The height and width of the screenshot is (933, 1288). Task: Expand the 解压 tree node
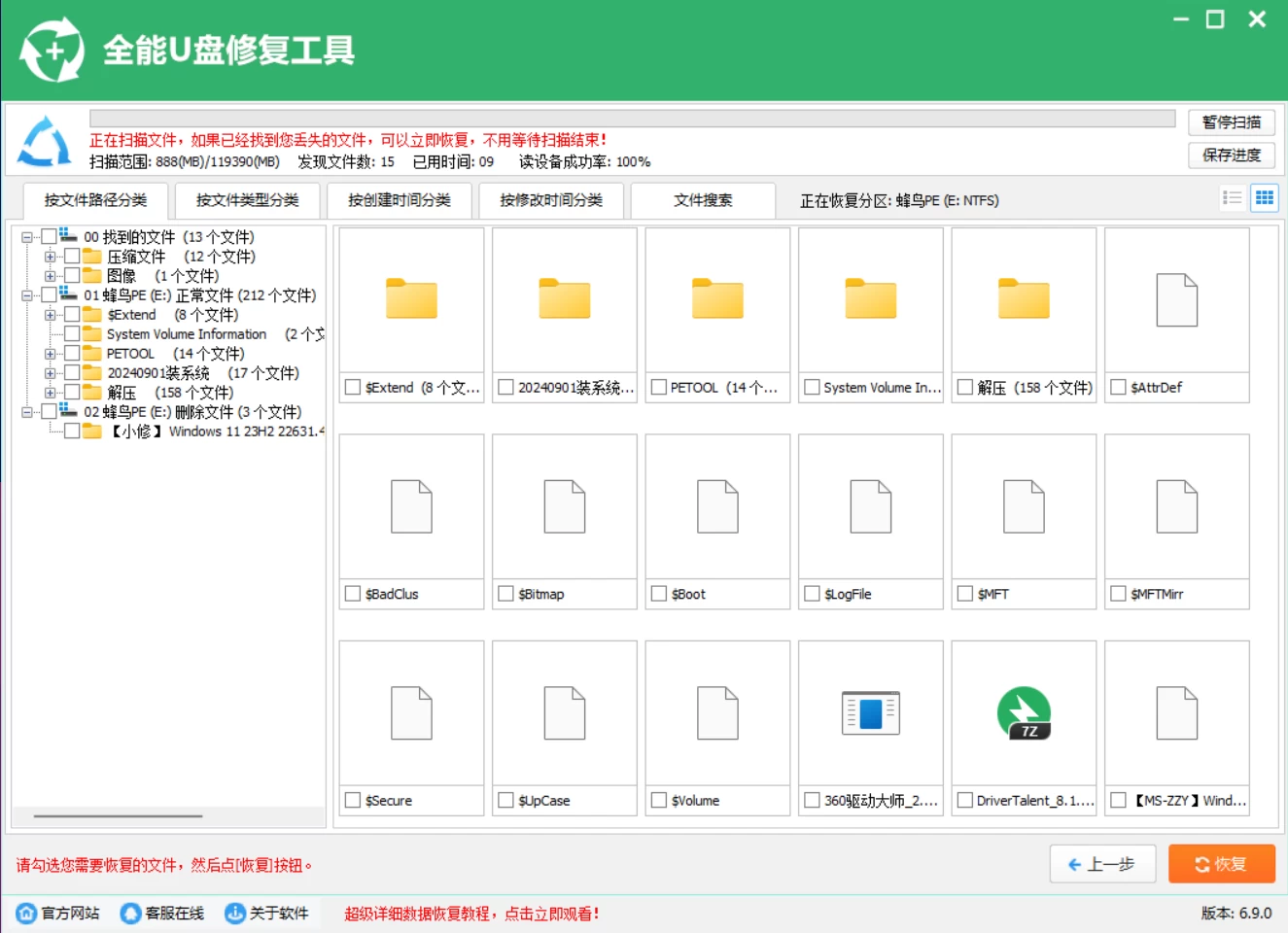click(x=50, y=393)
